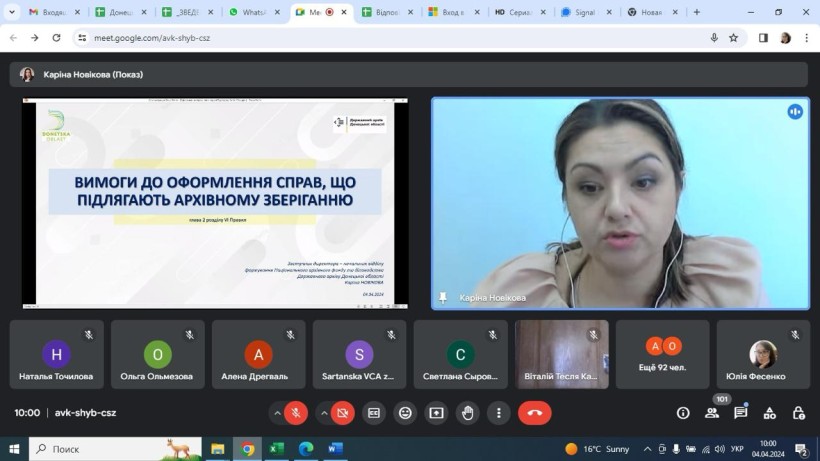Open the in-call chat panel

pos(741,412)
